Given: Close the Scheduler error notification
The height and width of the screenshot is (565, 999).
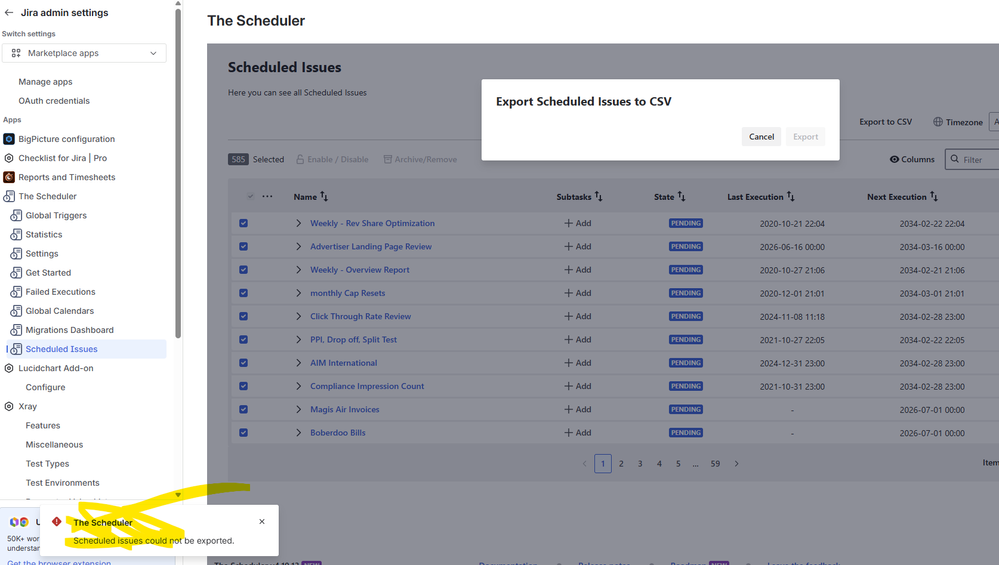Looking at the screenshot, I should tap(262, 521).
